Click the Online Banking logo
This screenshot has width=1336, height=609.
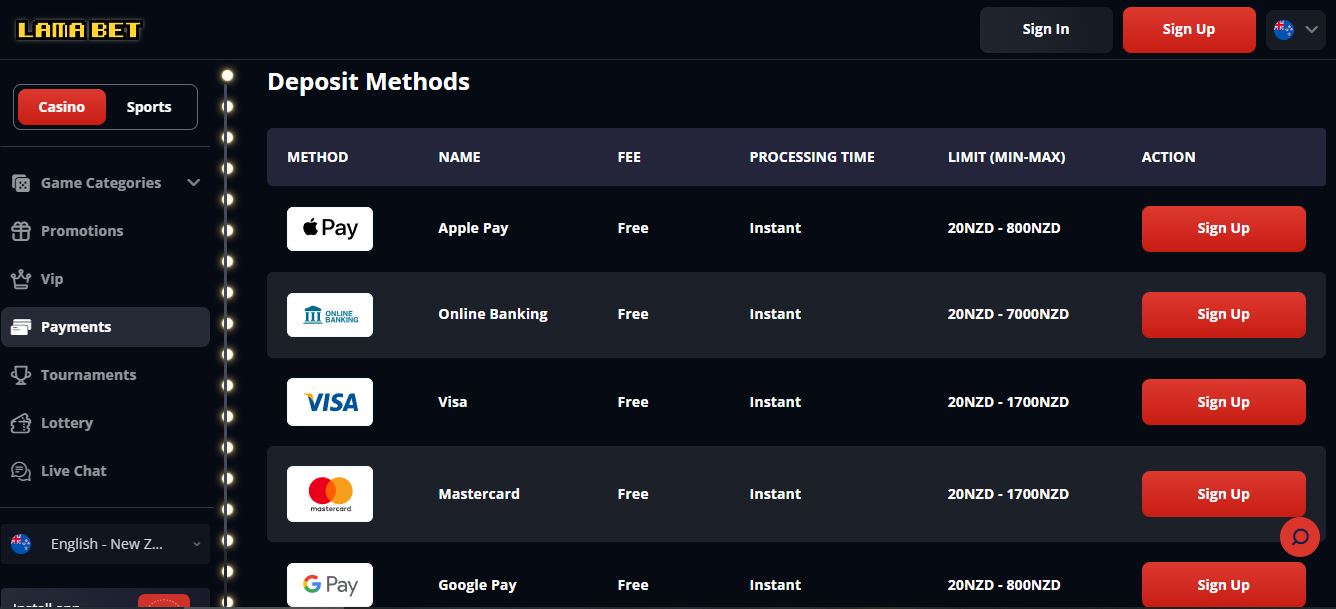click(330, 314)
